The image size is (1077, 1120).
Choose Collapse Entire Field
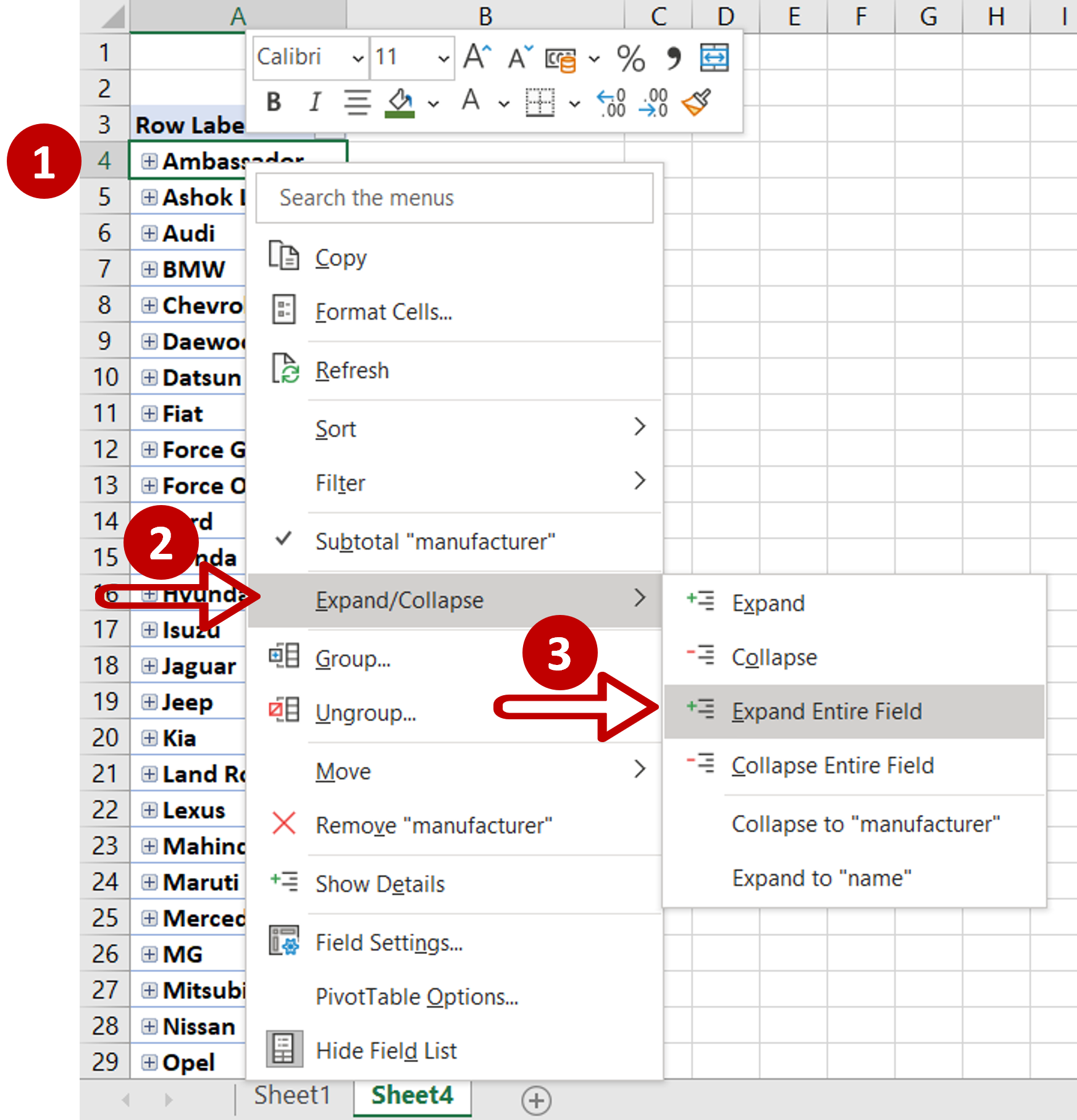[832, 766]
